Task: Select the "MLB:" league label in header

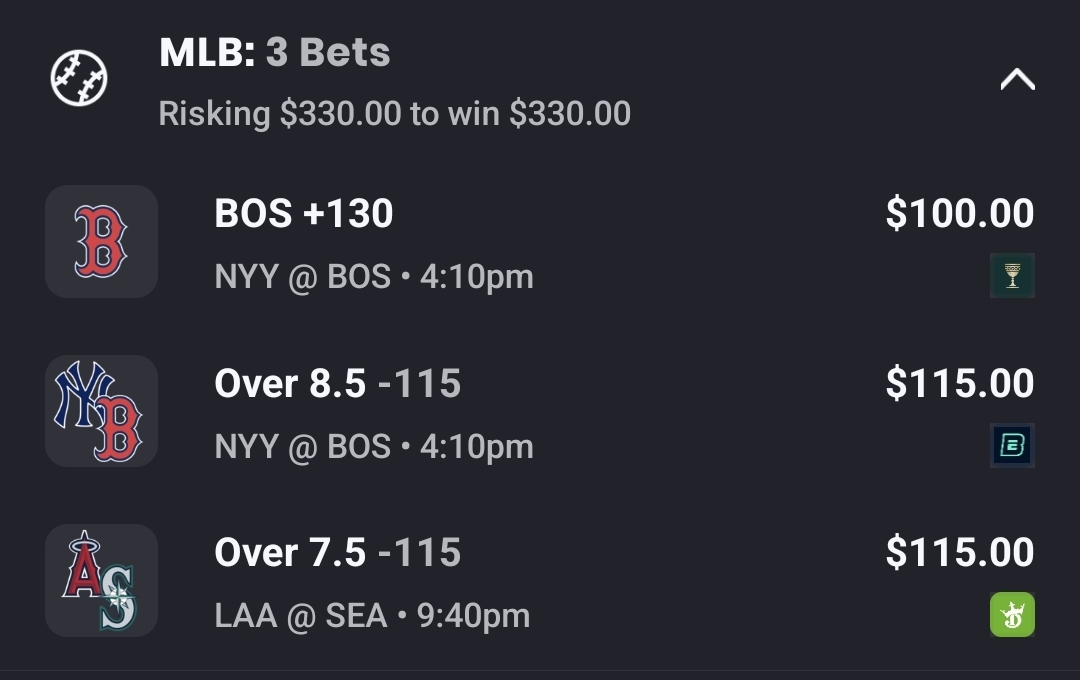Action: coord(207,53)
